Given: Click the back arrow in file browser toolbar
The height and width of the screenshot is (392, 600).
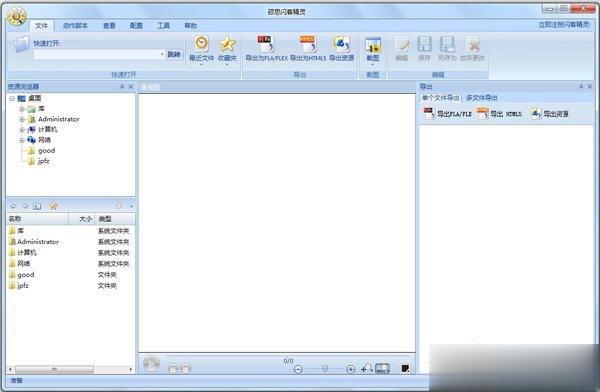Looking at the screenshot, I should point(13,206).
